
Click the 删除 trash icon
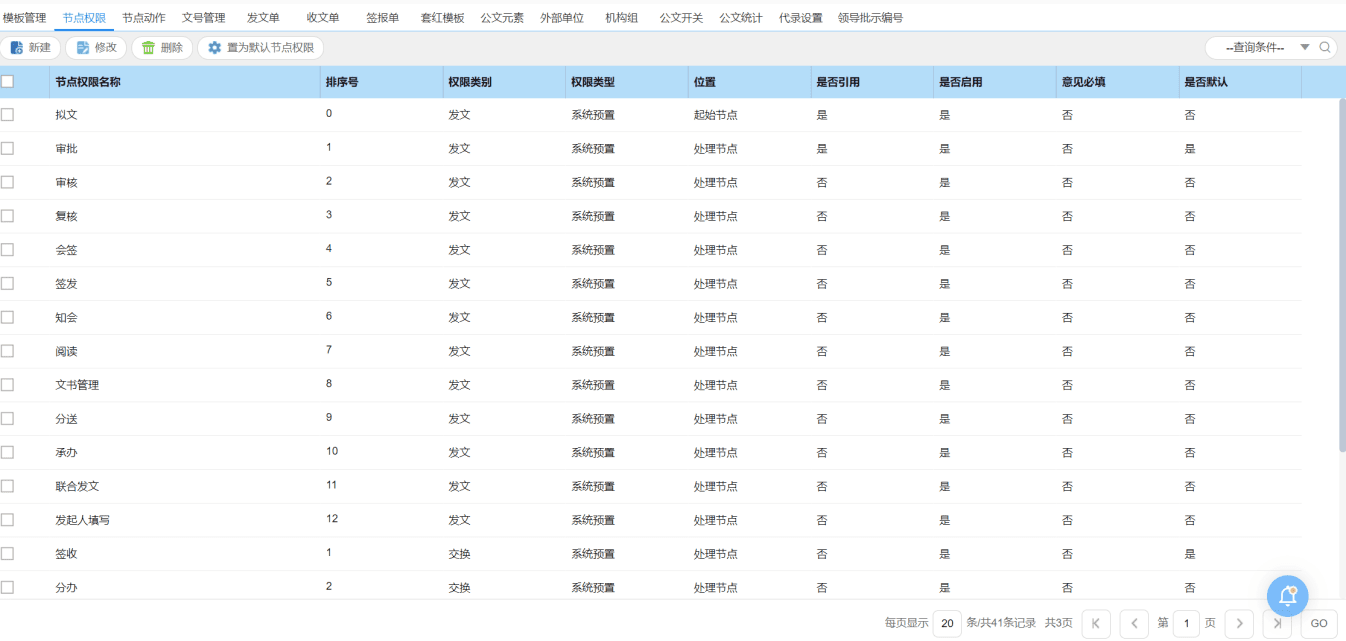click(x=149, y=48)
